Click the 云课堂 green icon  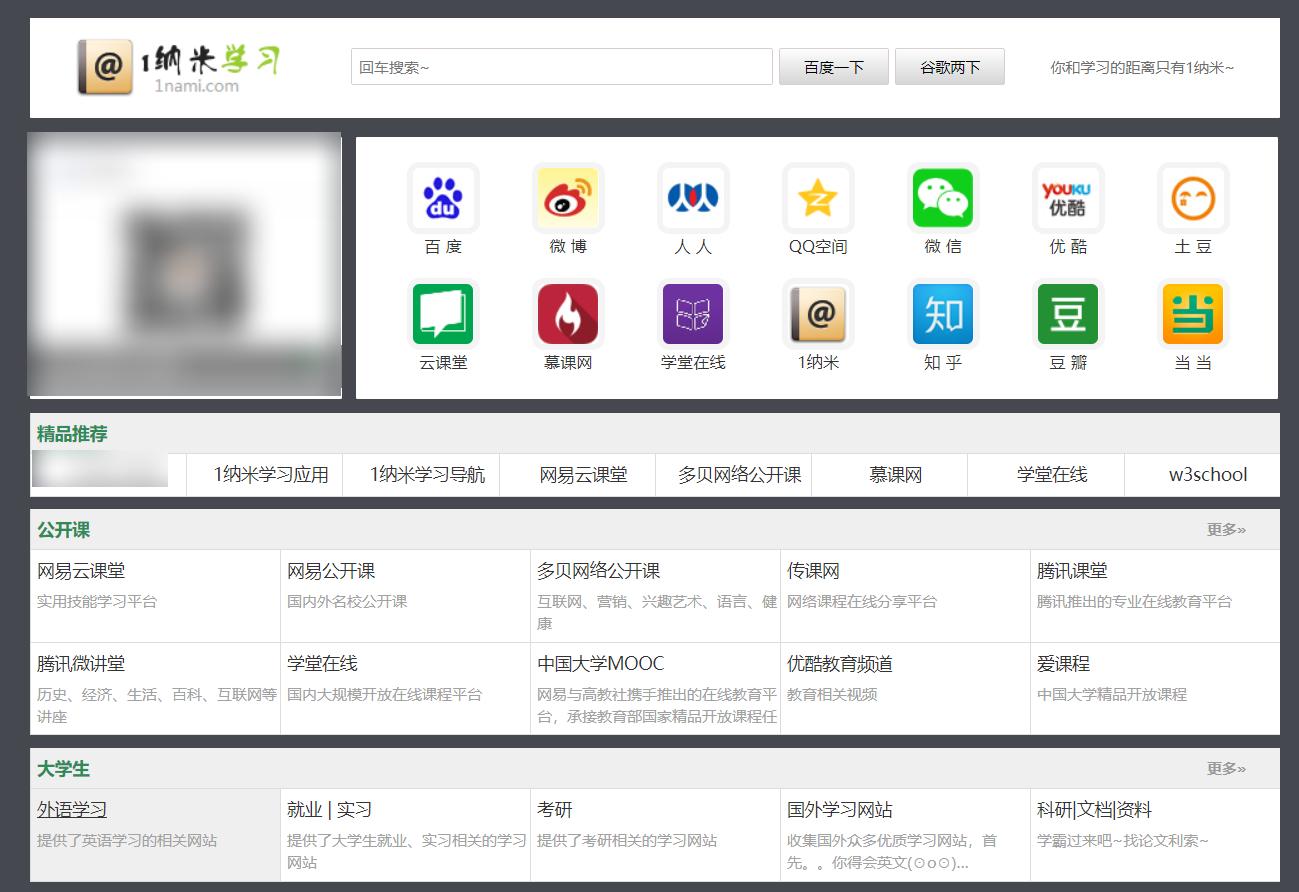click(x=443, y=313)
